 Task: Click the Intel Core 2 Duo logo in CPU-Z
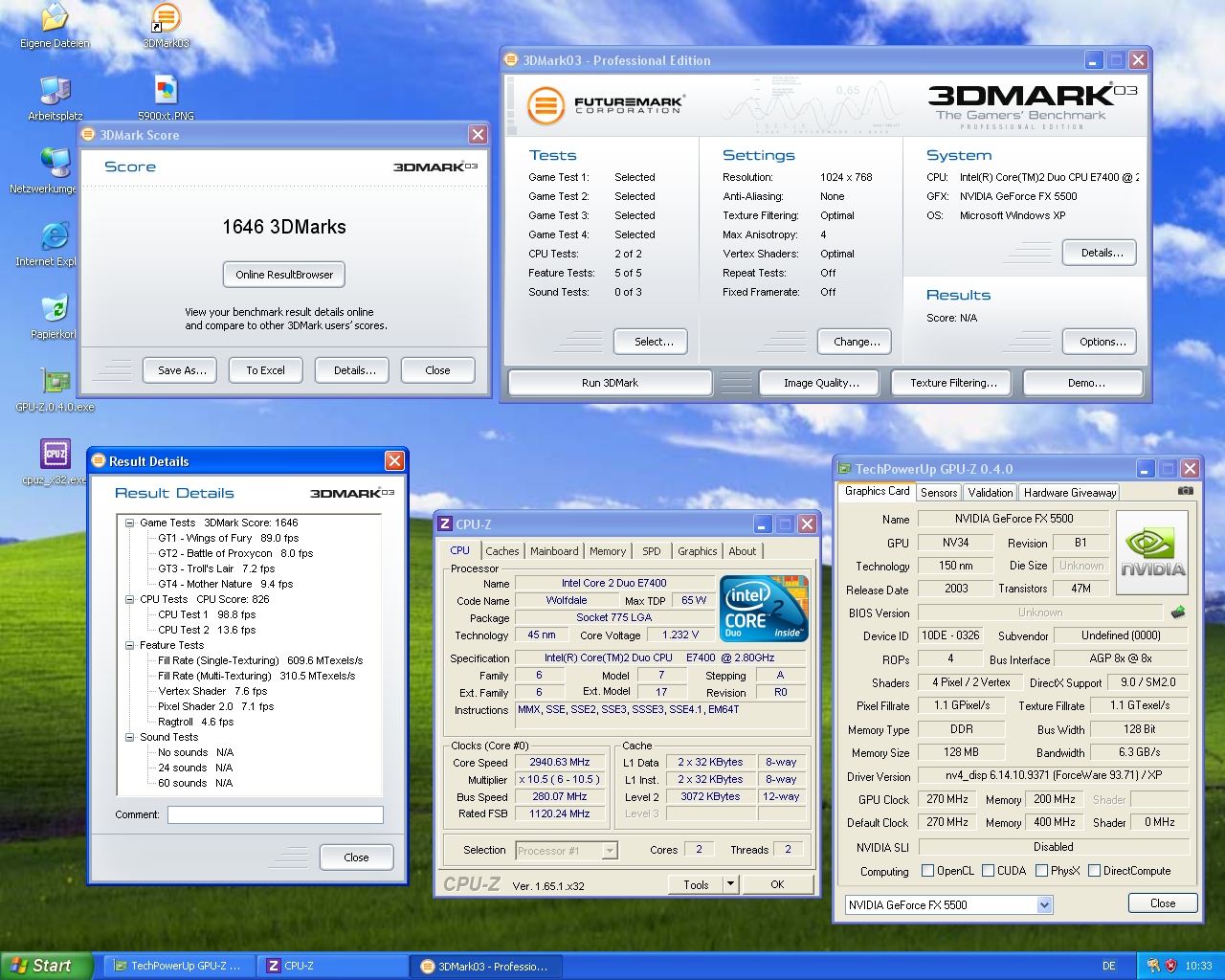tap(764, 609)
